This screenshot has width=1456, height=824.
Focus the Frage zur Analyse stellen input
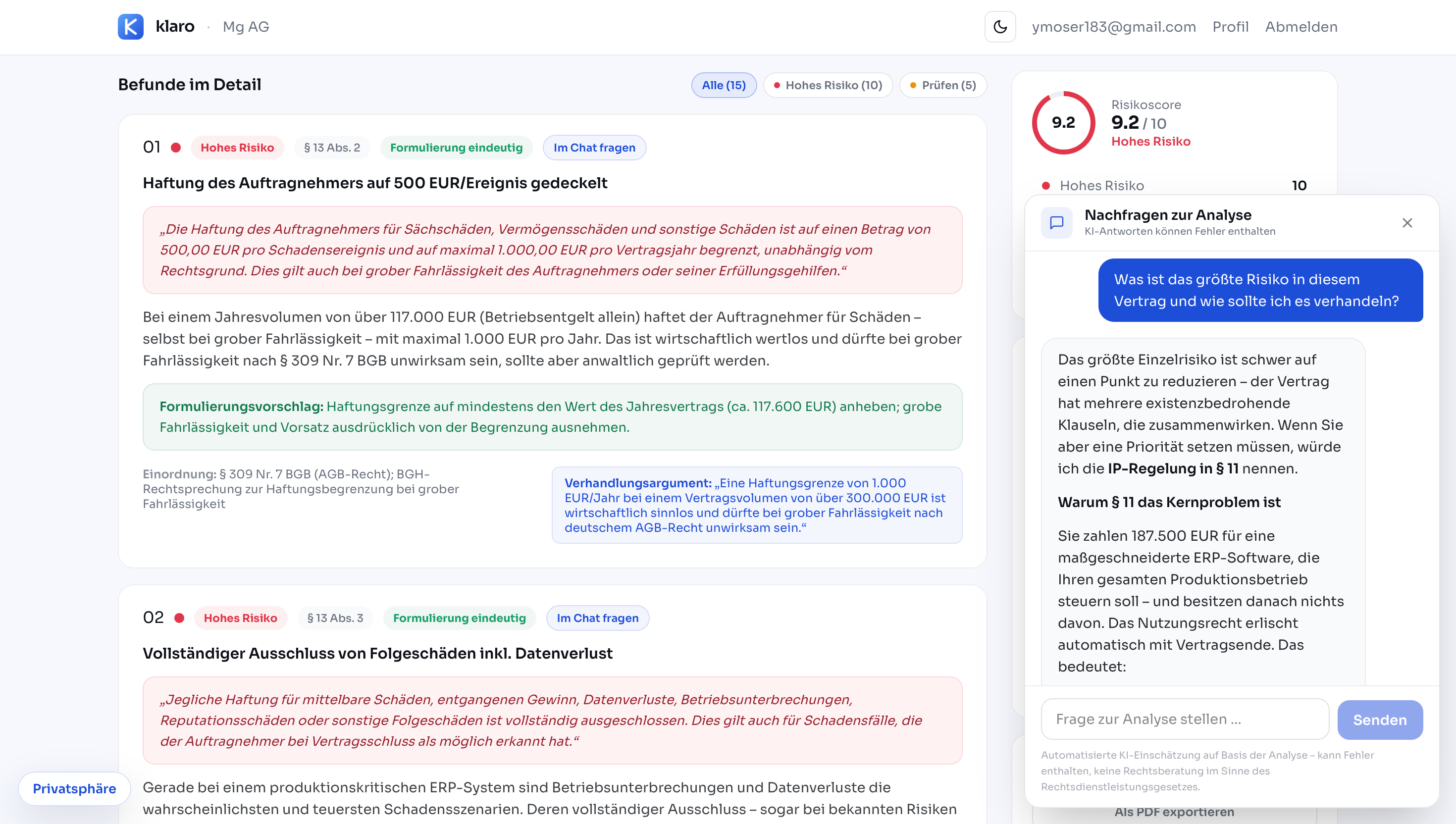(1185, 719)
